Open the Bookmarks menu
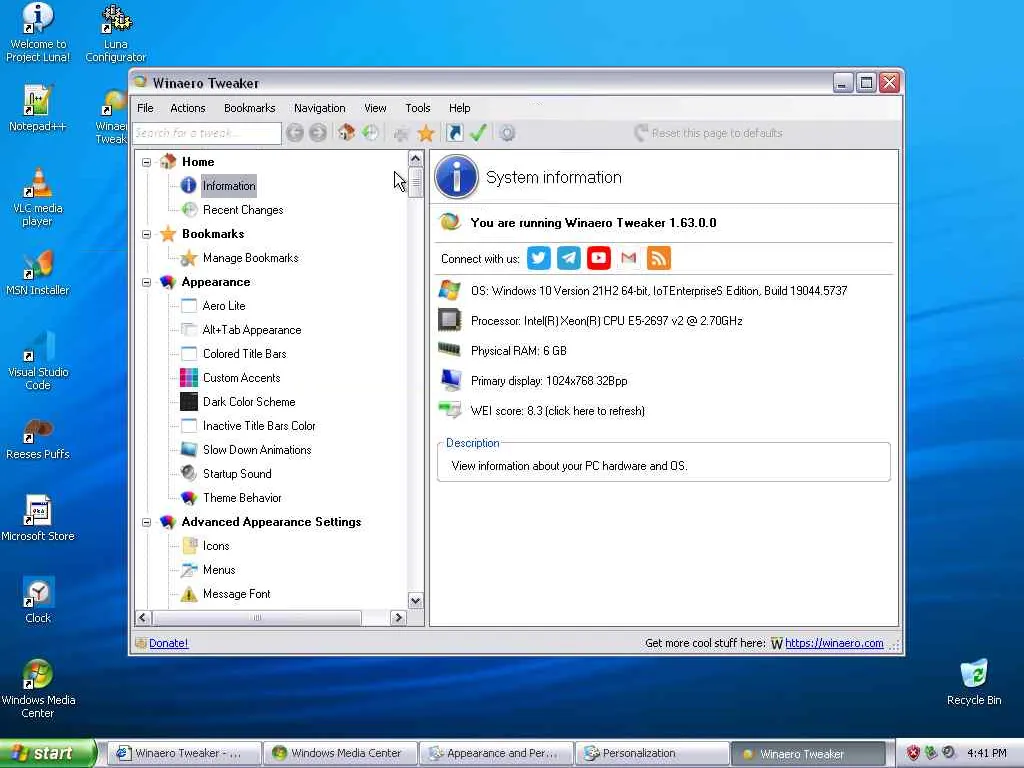 pyautogui.click(x=249, y=108)
